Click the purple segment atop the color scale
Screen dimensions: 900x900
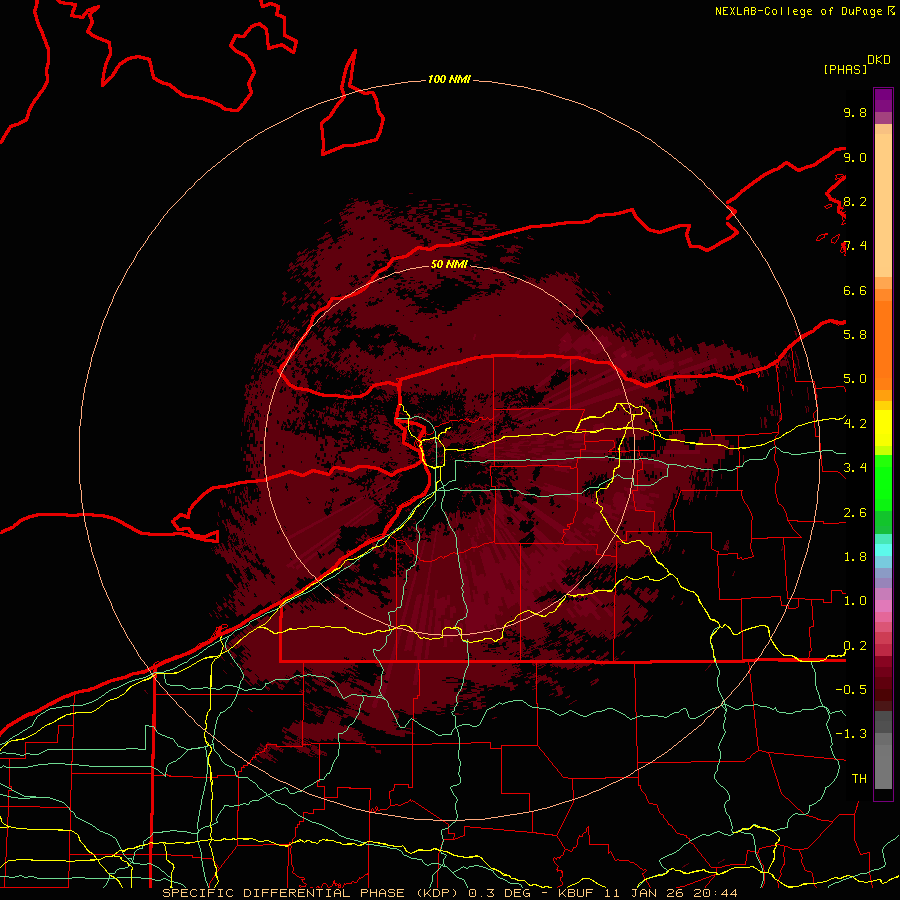[x=883, y=100]
